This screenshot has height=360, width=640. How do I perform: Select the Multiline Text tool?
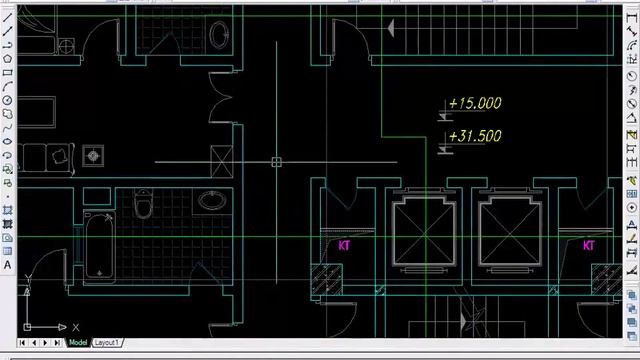click(7, 265)
